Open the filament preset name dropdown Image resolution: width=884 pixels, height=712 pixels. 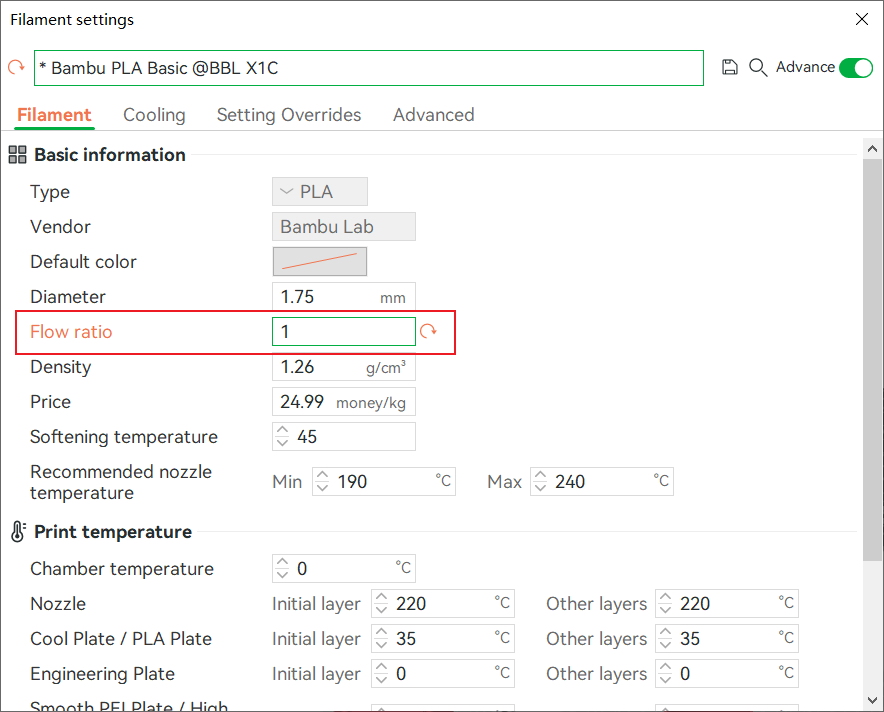369,68
